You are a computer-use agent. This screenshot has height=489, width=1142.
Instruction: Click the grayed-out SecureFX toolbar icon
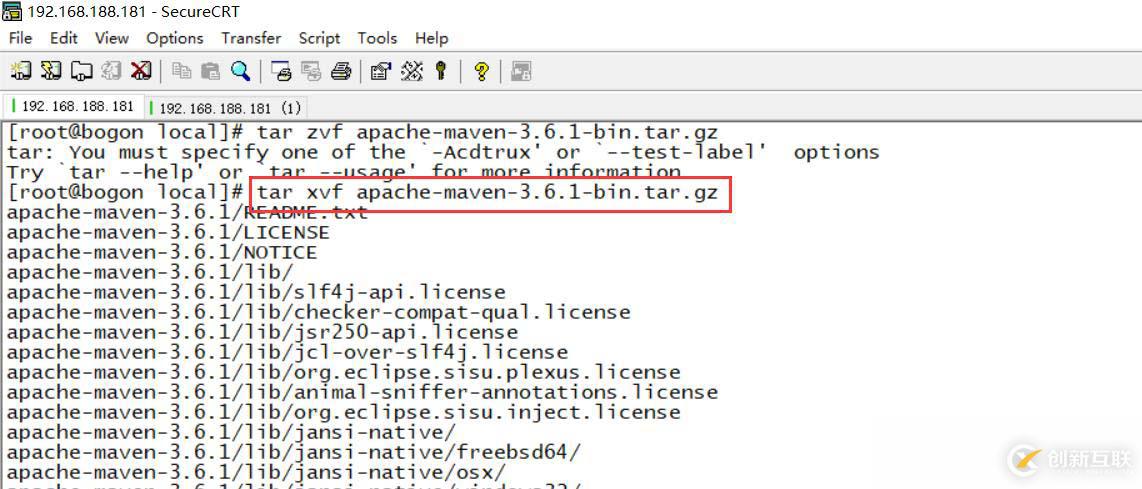pyautogui.click(x=521, y=71)
